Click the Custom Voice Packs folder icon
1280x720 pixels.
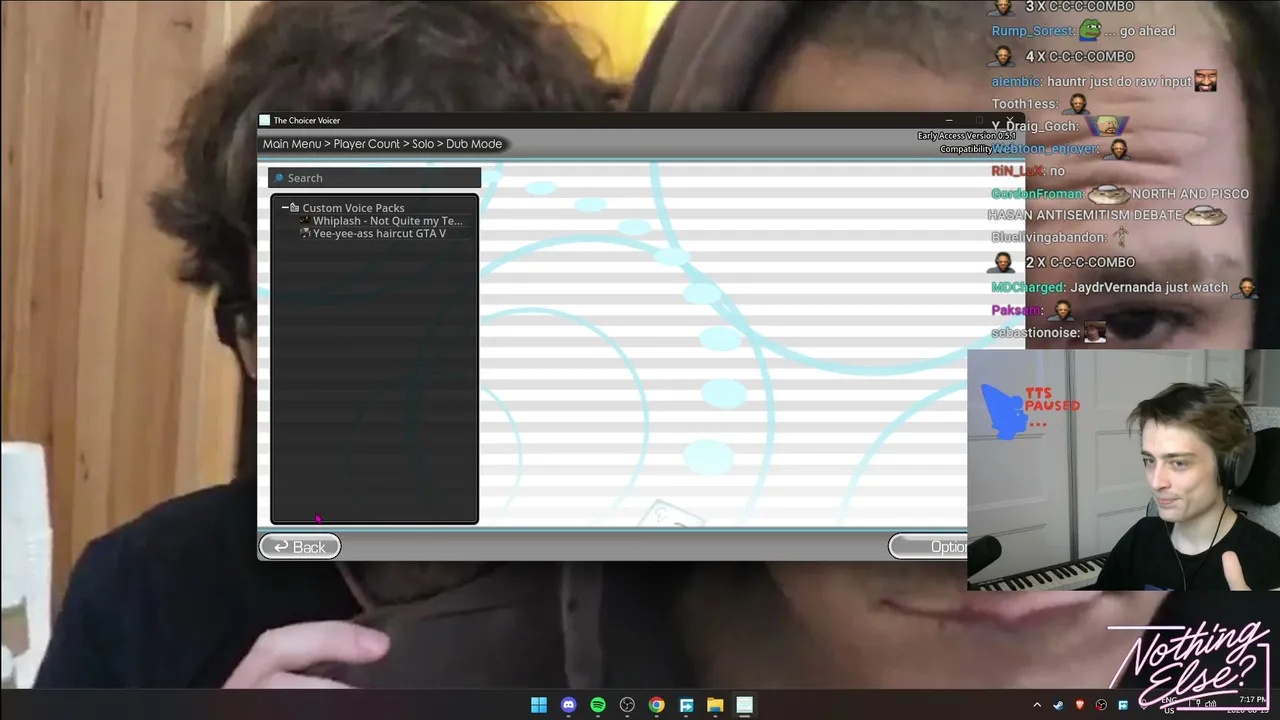coord(294,208)
